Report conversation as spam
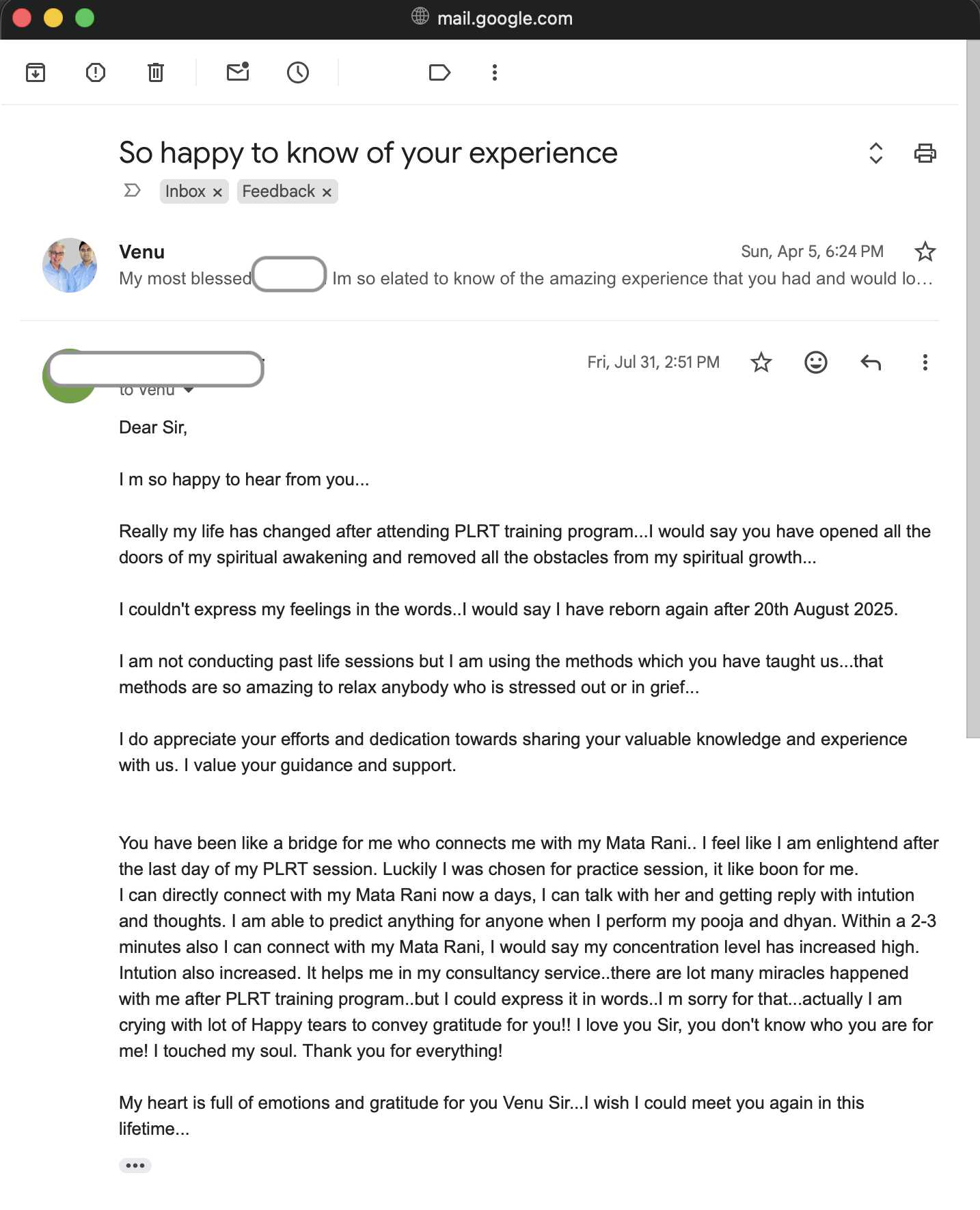Viewport: 980px width, 1210px height. [96, 72]
